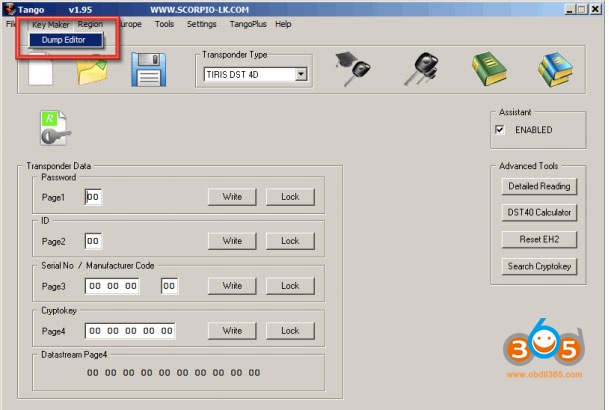Click the Reset EH2 button
The width and height of the screenshot is (609, 410).
point(539,240)
